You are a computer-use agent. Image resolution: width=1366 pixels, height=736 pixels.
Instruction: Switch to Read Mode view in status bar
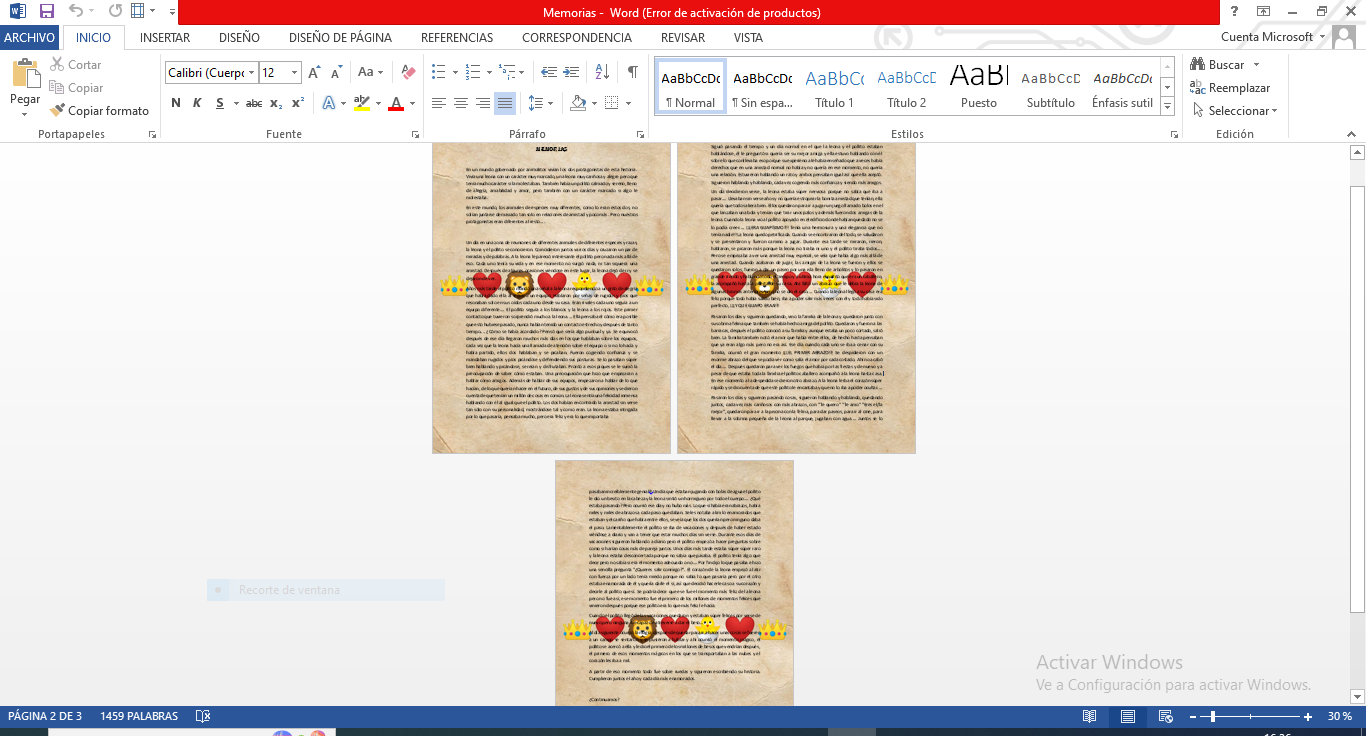click(x=1090, y=716)
